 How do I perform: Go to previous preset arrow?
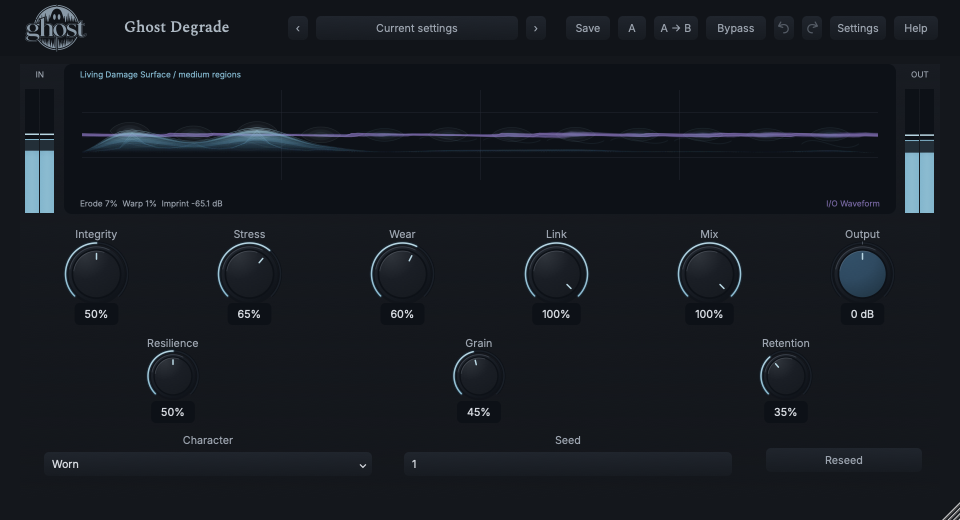click(x=298, y=28)
